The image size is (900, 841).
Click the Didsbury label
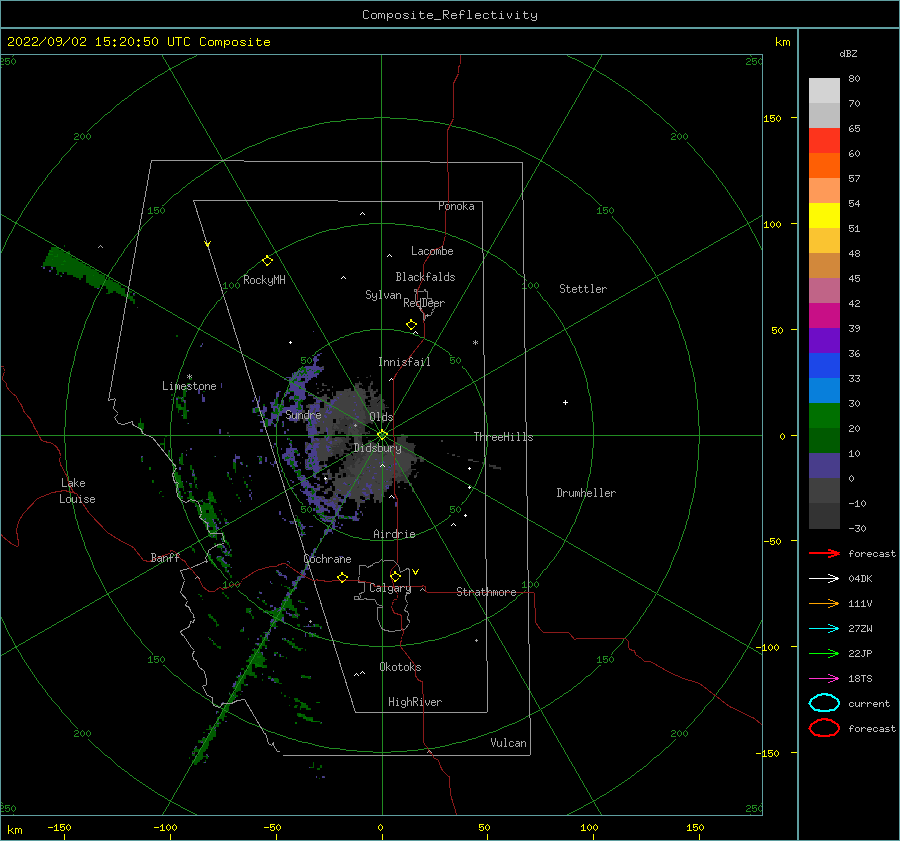click(x=377, y=448)
